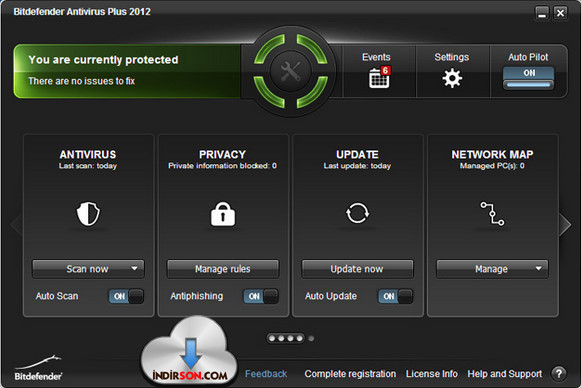Click the Privacy padlock icon

click(x=223, y=214)
